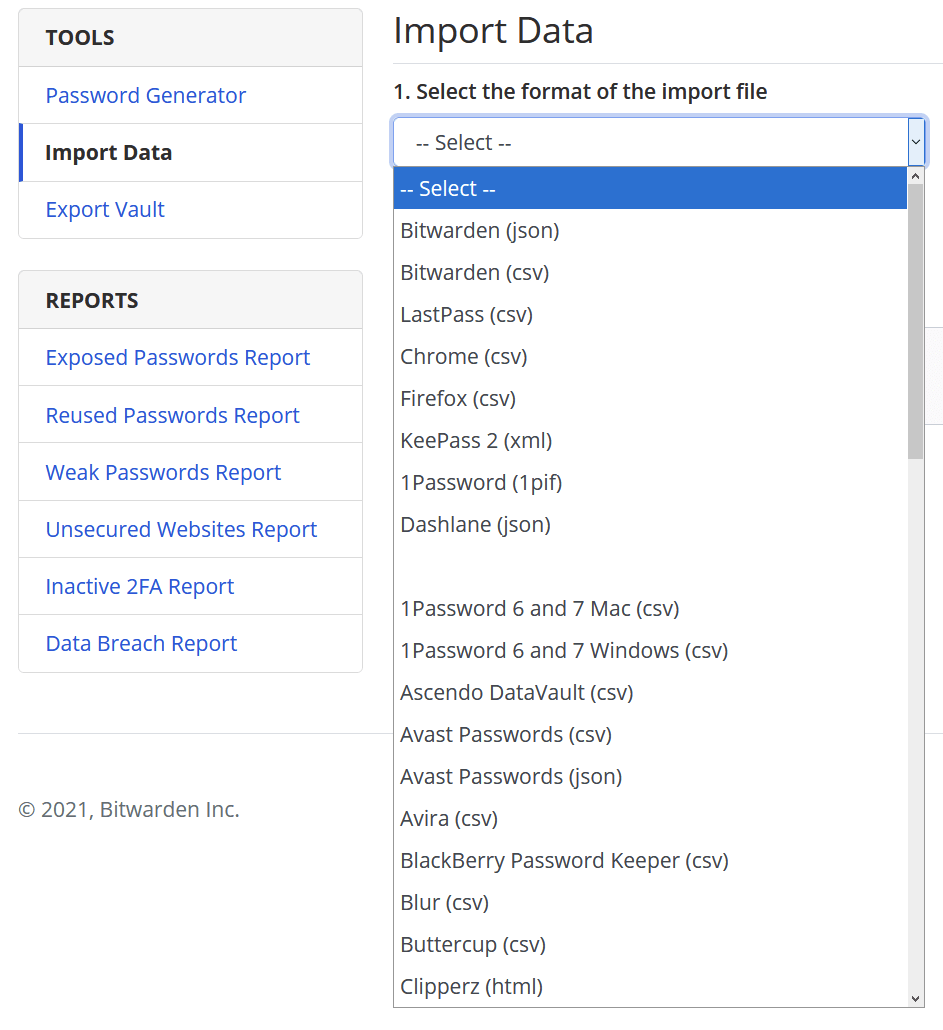This screenshot has height=1030, width=943.
Task: Pick Ascendo DataVault (csv)
Action: 650,693
